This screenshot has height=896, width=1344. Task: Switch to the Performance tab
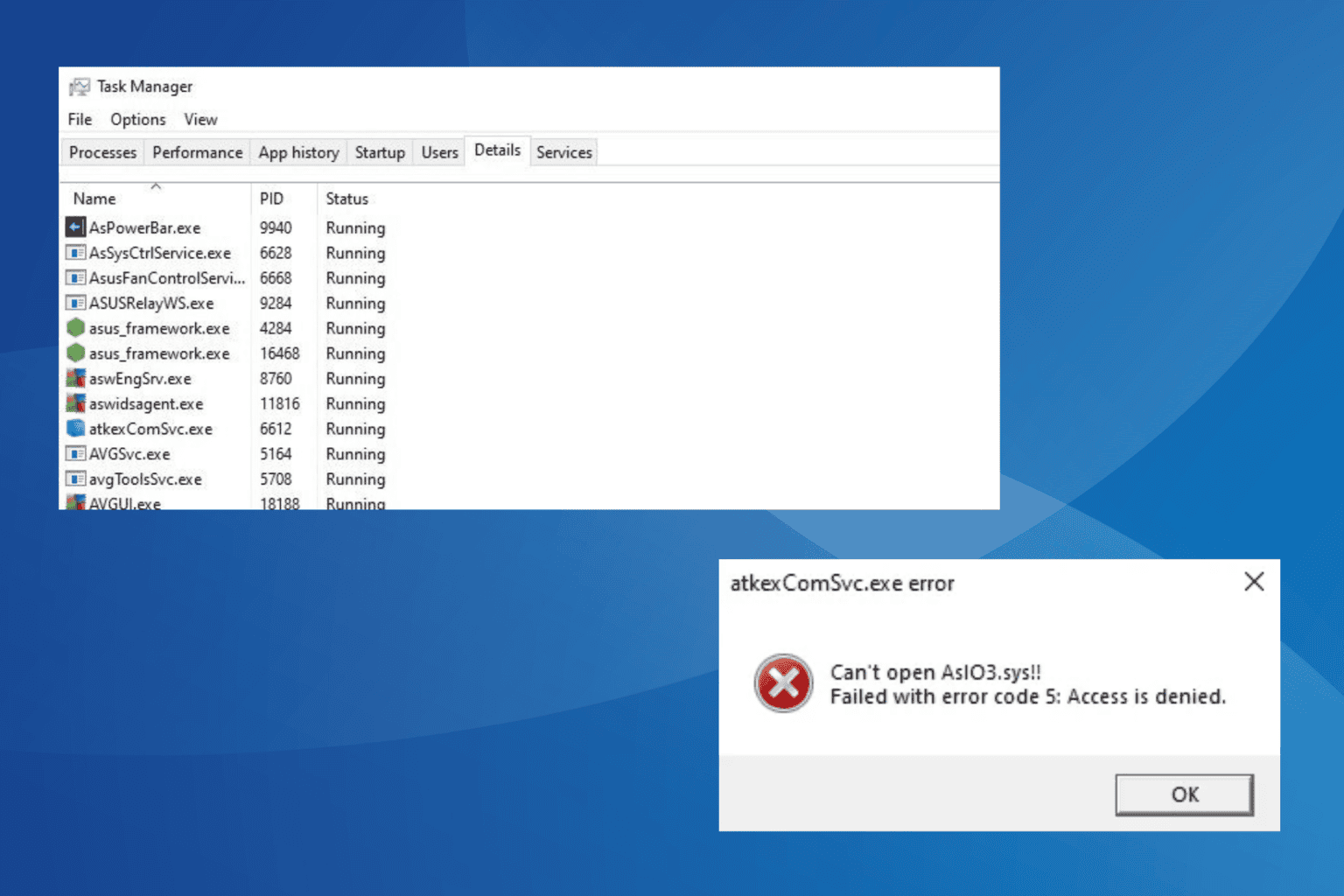click(x=197, y=152)
